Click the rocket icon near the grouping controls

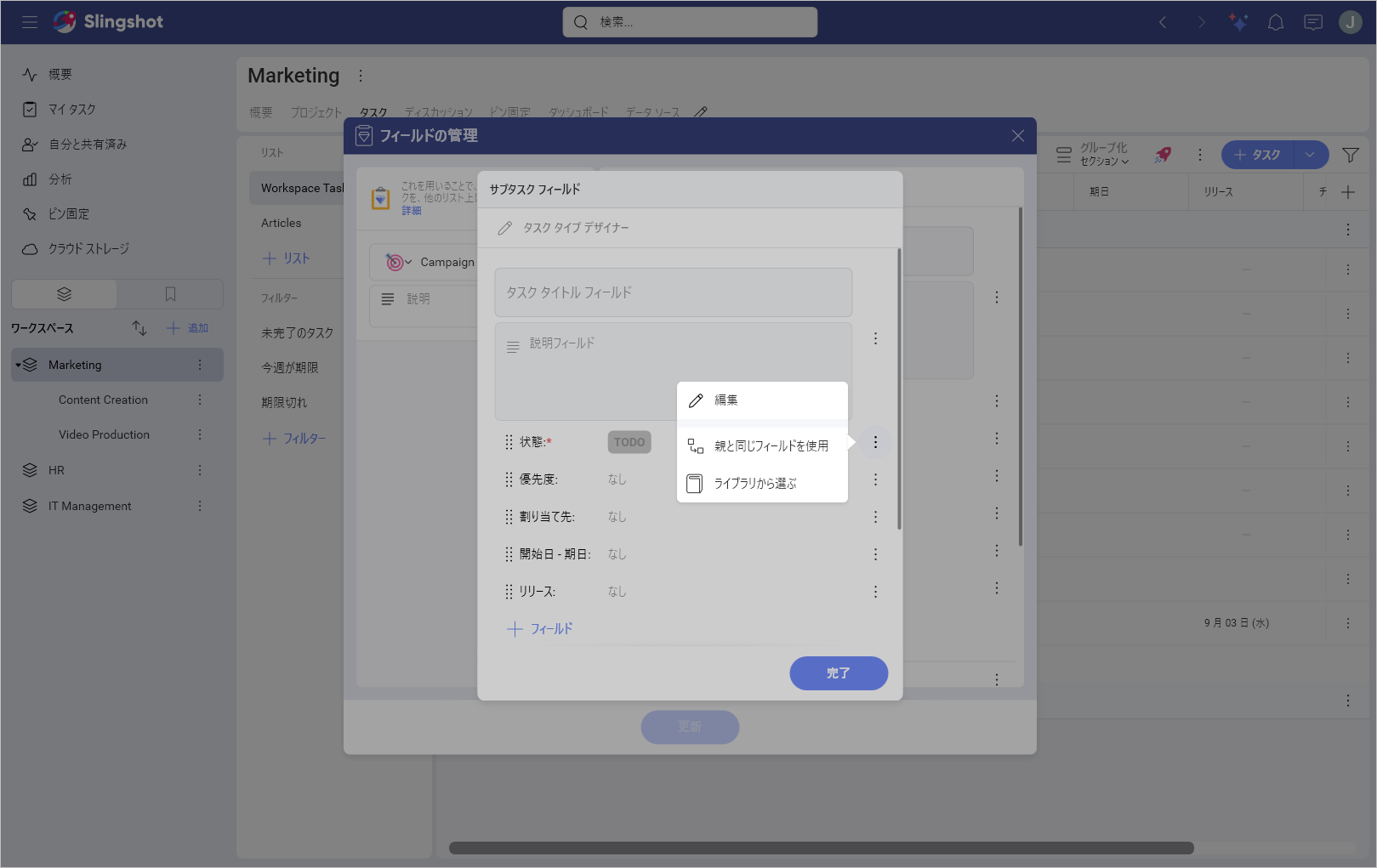pyautogui.click(x=1163, y=155)
